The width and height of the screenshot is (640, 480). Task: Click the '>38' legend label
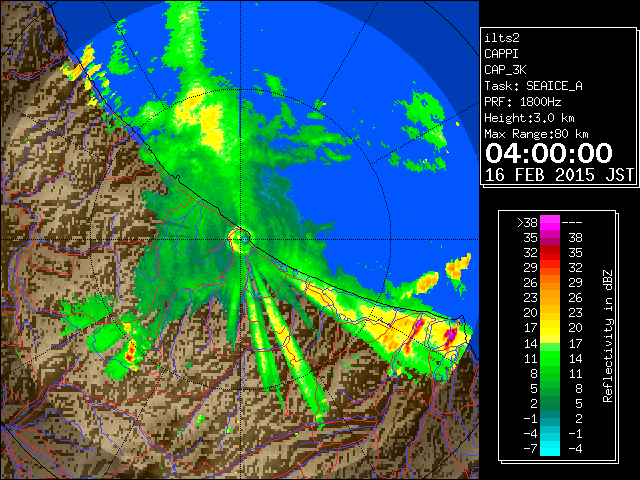point(527,223)
